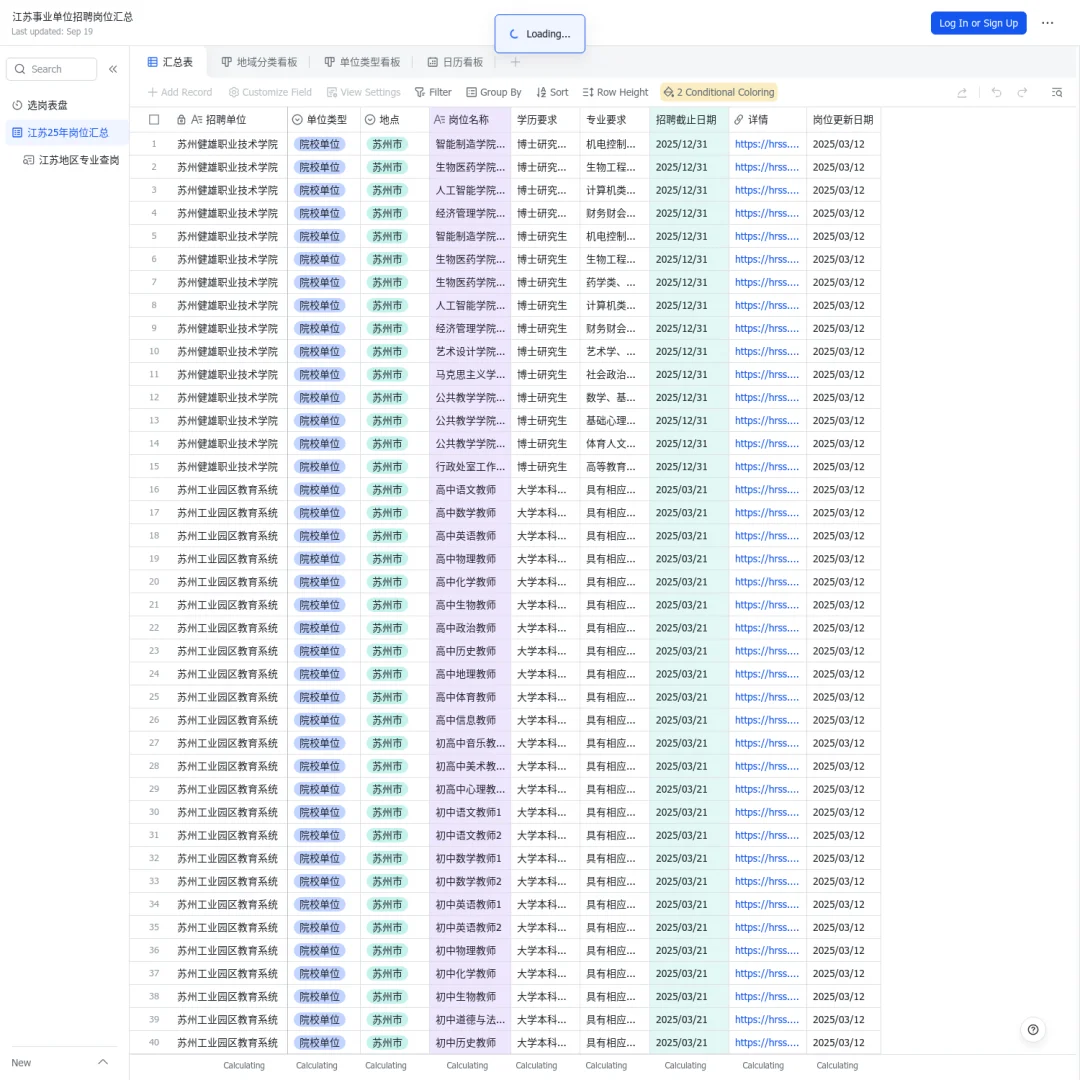The height and width of the screenshot is (1080, 1080).
Task: Toggle the select-all checkbox in header
Action: pyautogui.click(x=154, y=119)
